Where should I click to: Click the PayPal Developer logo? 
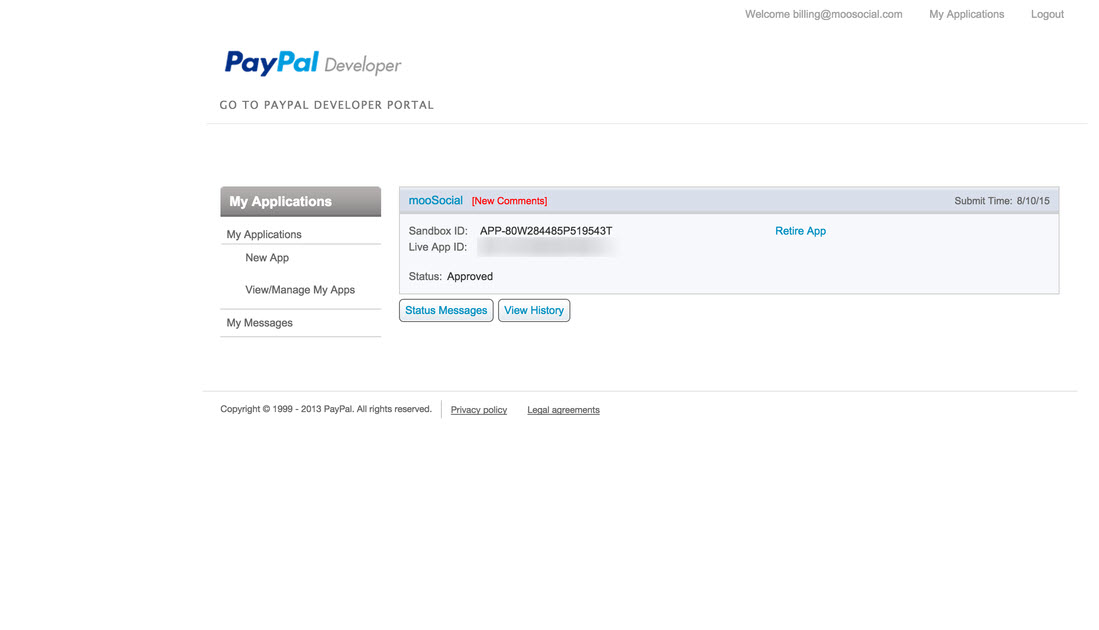(x=312, y=64)
